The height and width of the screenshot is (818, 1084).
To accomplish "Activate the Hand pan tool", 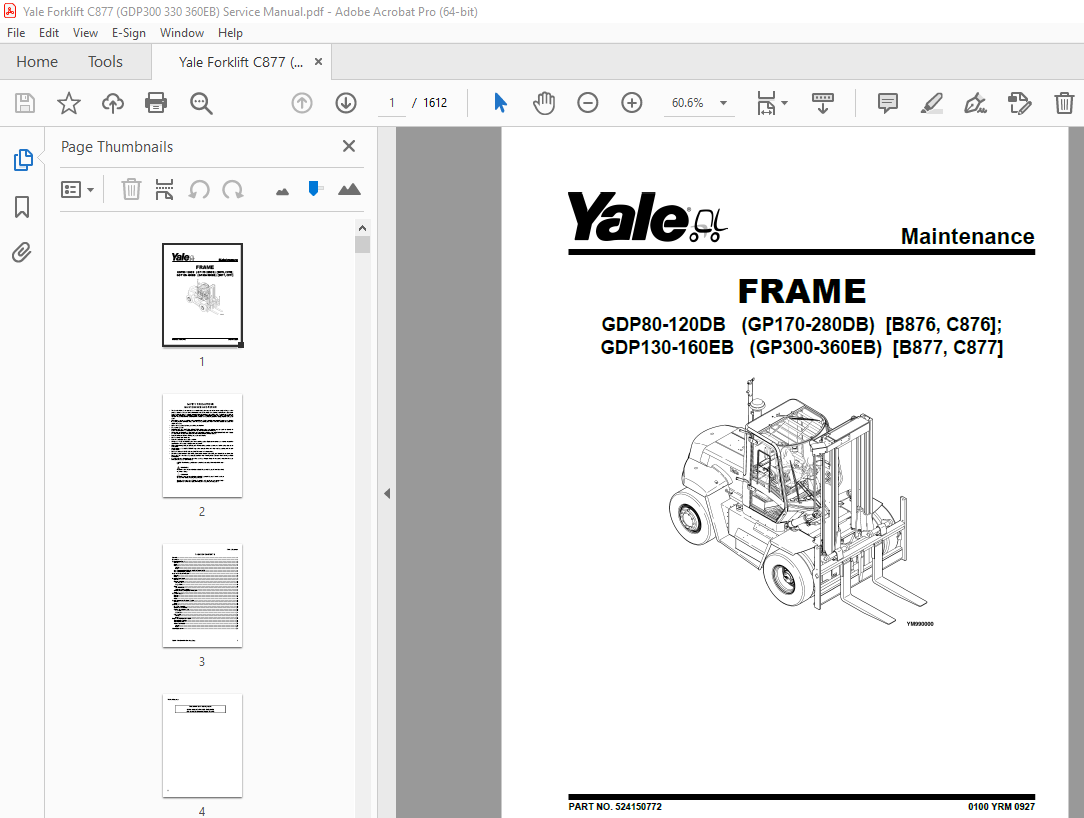I will (x=544, y=103).
